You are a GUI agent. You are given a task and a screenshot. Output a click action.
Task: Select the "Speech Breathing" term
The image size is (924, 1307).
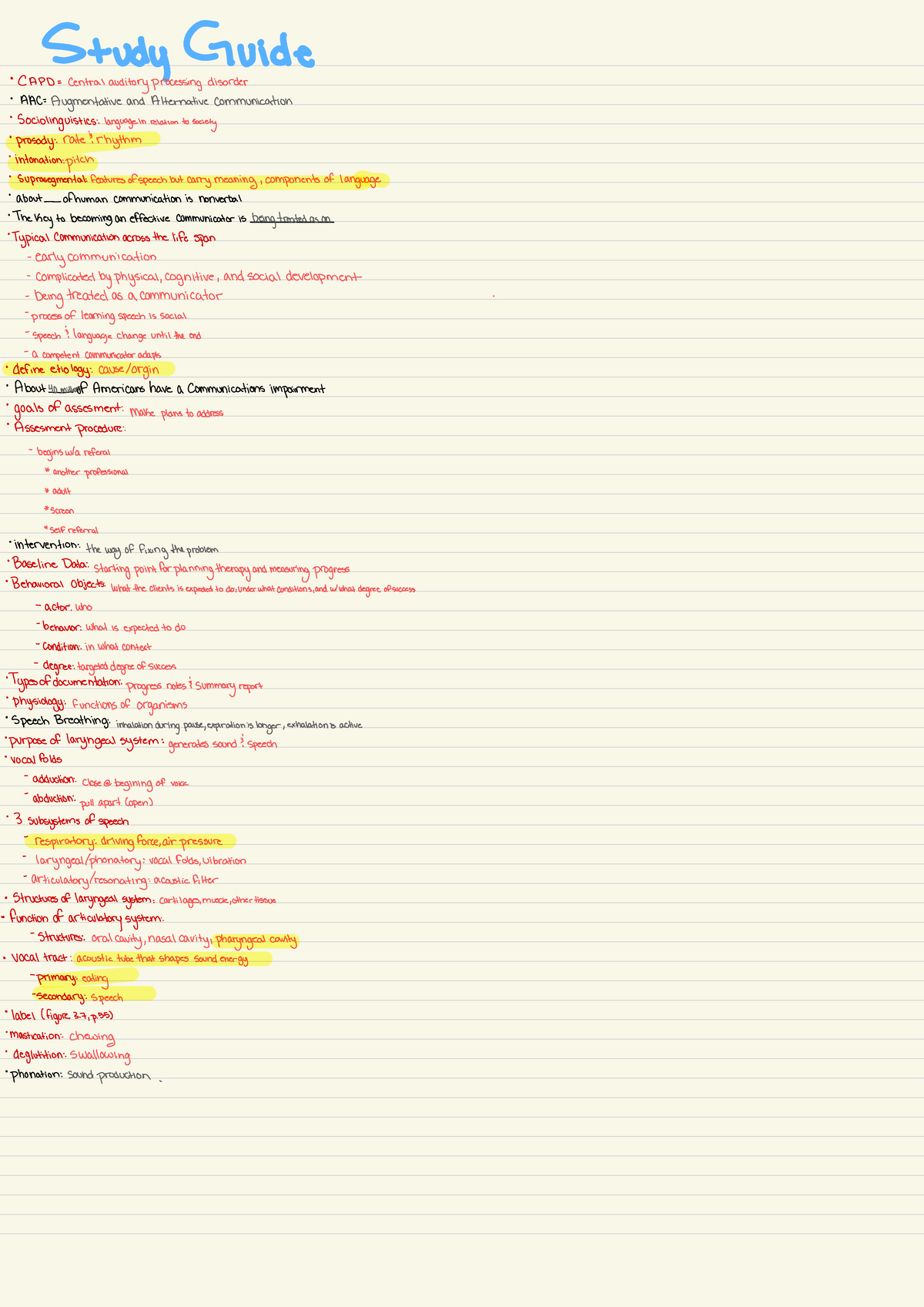61,721
